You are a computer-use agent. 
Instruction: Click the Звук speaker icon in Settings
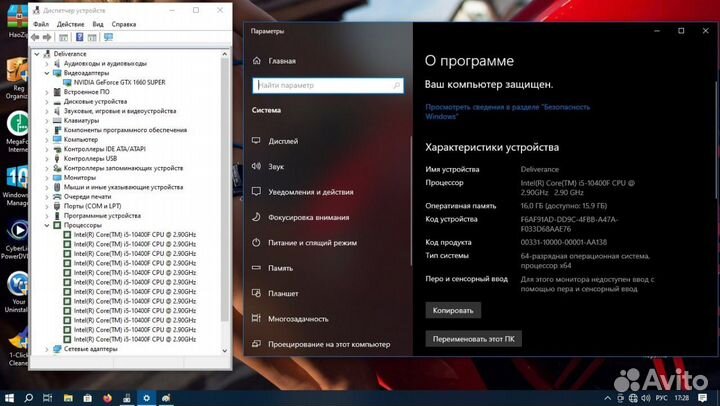[256, 166]
